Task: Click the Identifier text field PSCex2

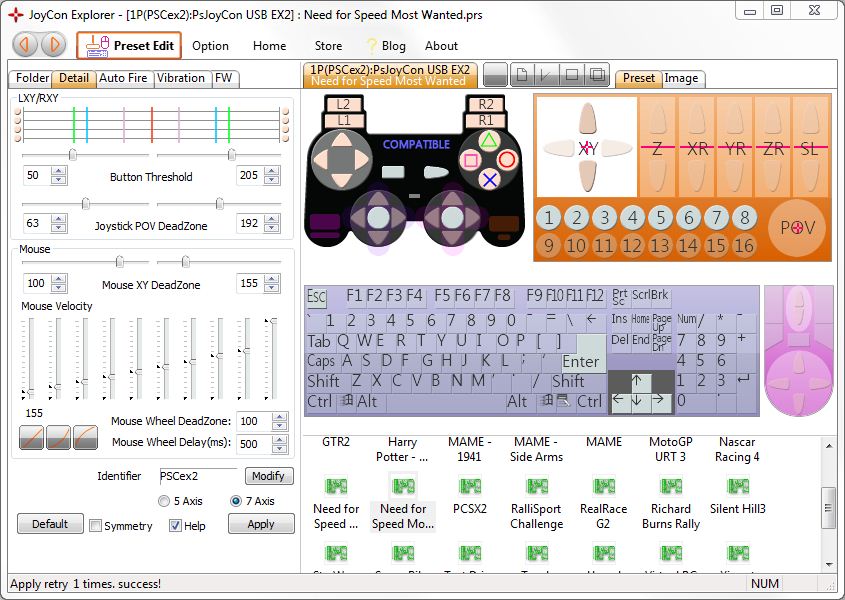Action: pyautogui.click(x=198, y=476)
